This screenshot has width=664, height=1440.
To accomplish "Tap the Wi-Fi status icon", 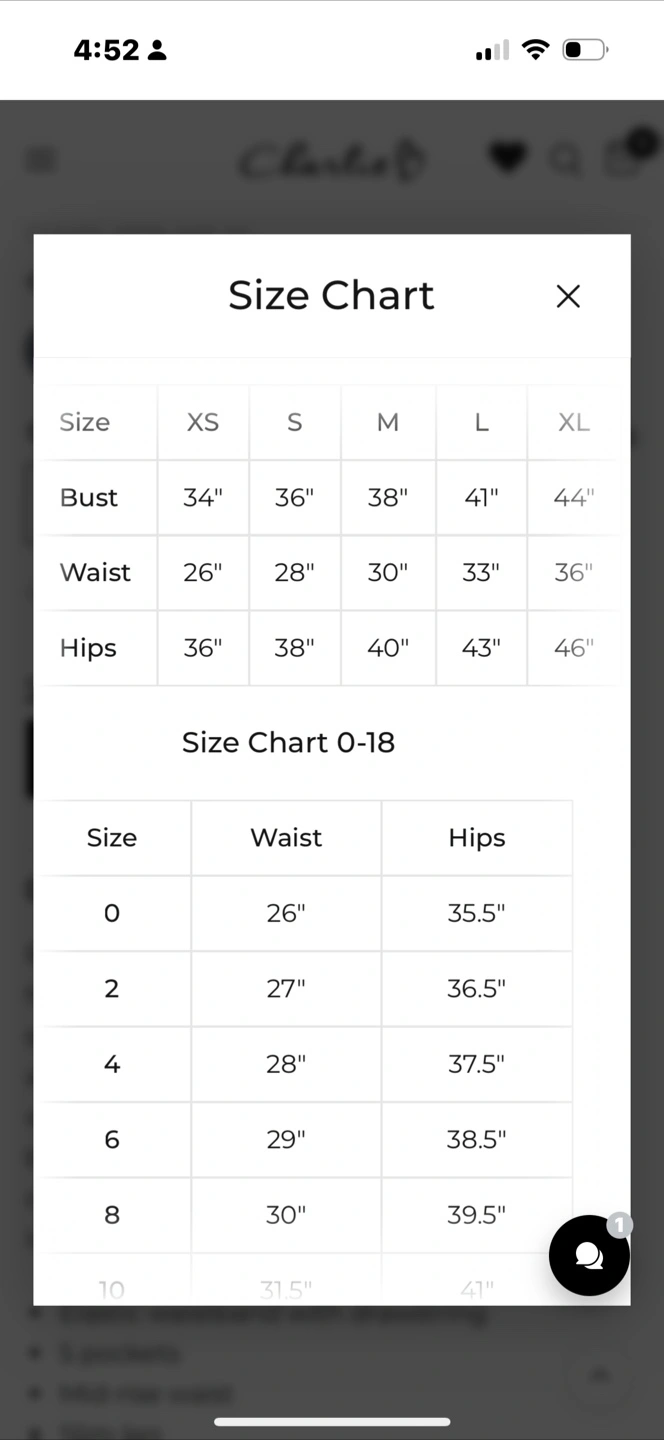I will pyautogui.click(x=537, y=50).
